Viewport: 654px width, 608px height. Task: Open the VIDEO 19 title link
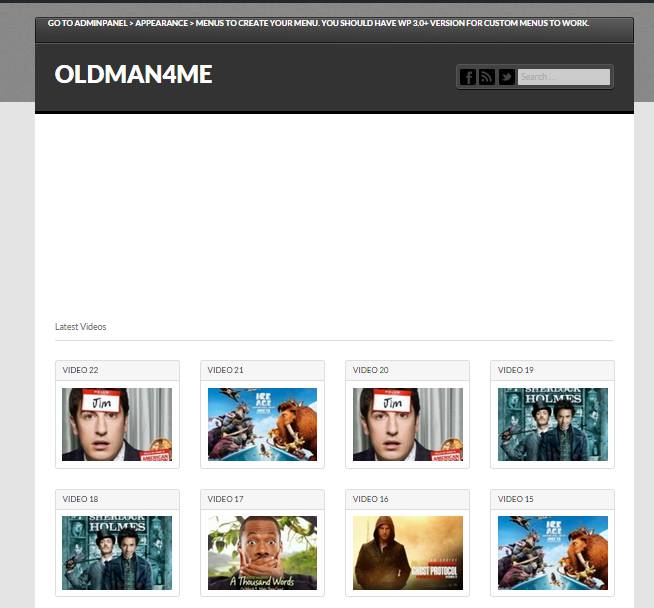click(516, 370)
